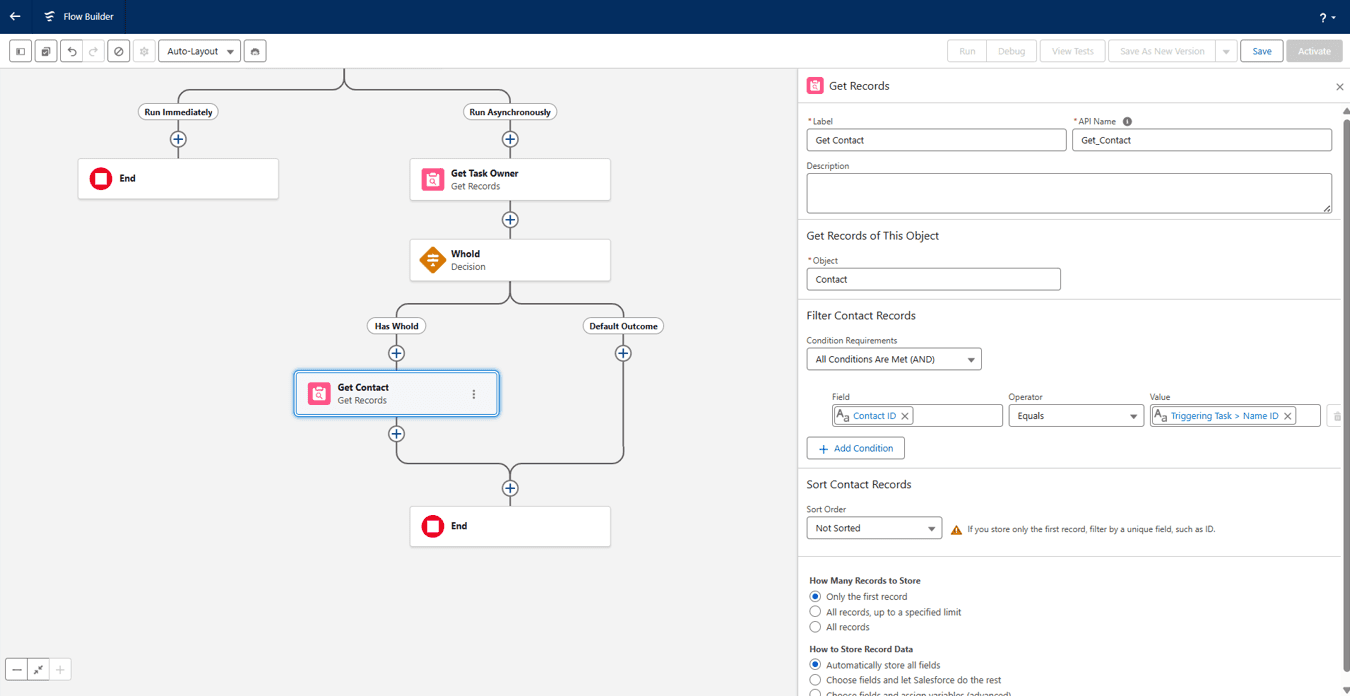Screen dimensions: 1350x696
Task: Open the Sort Order dropdown
Action: point(874,528)
